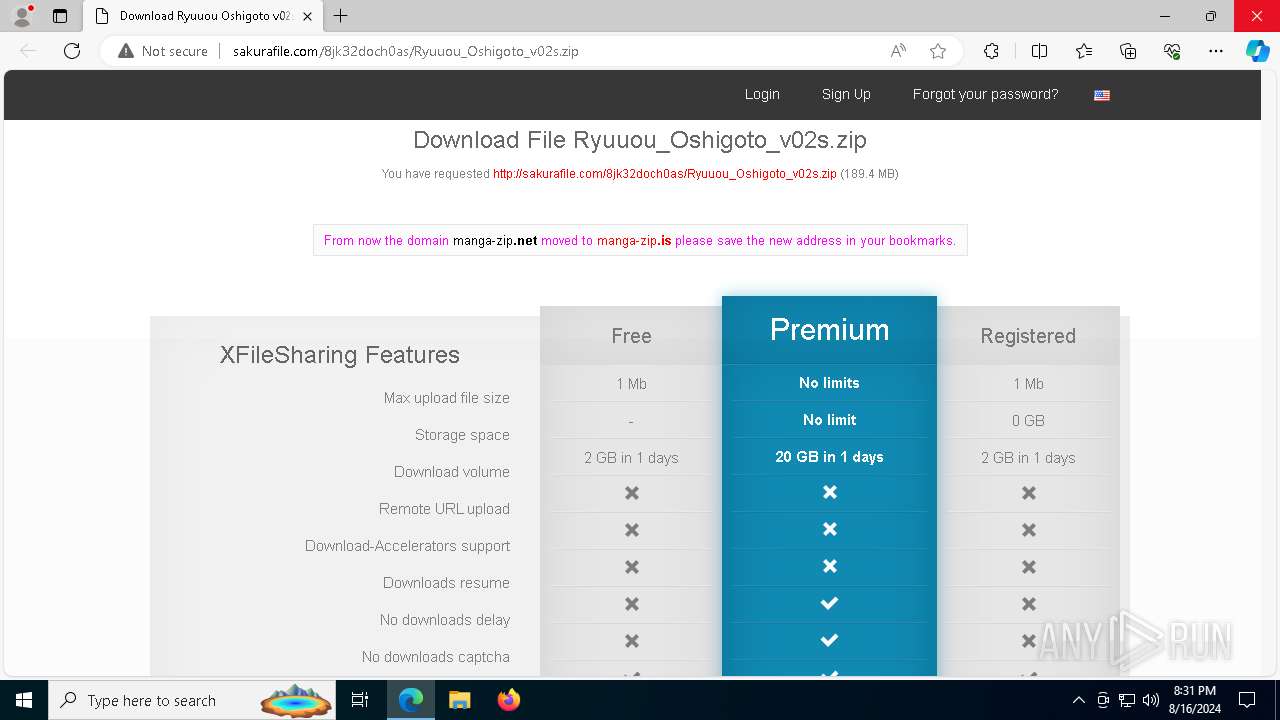
Task: Click Forgot your password link
Action: [985, 94]
